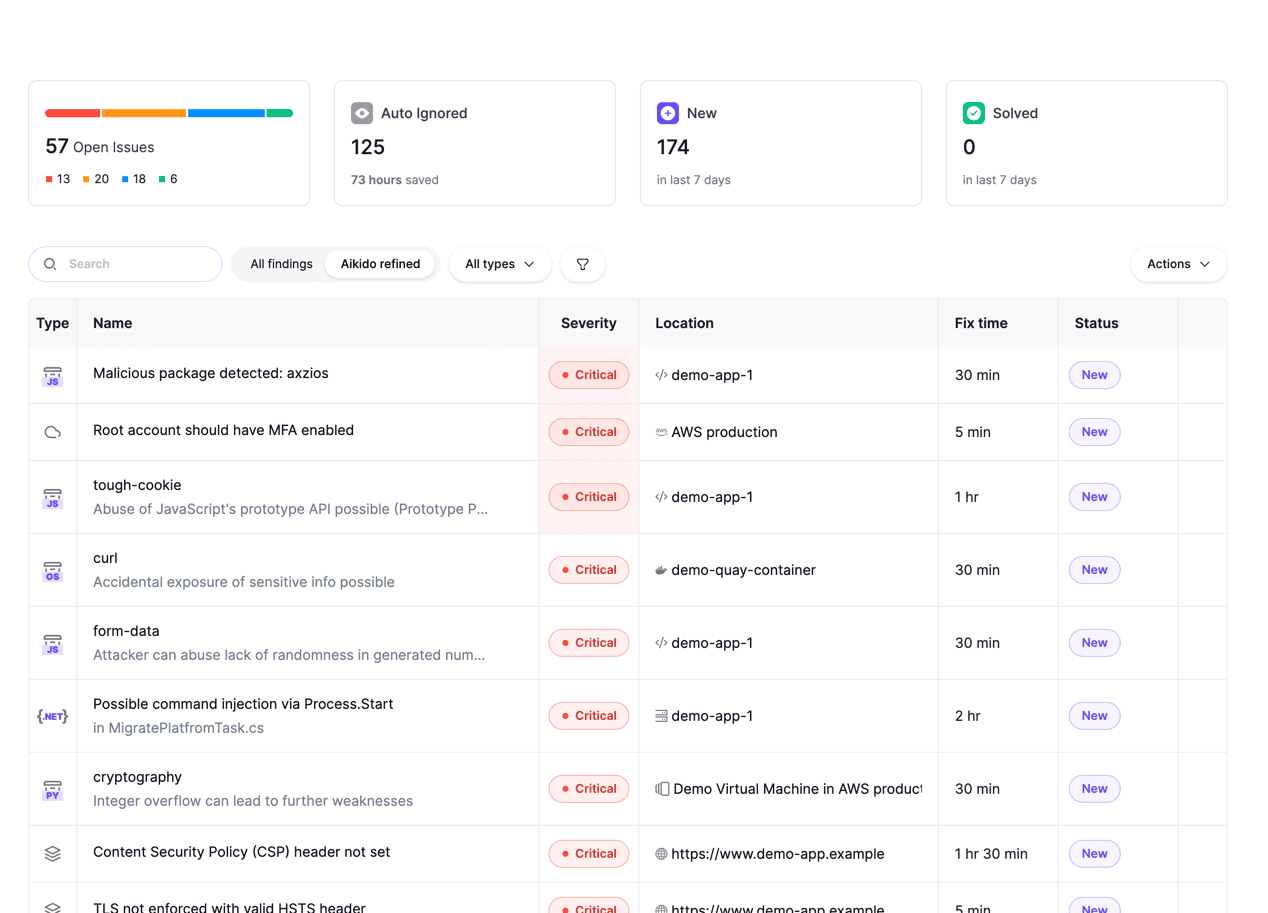Screen dimensions: 1268x913
Task: Click OS type icon for curl row
Action: pos(53,571)
